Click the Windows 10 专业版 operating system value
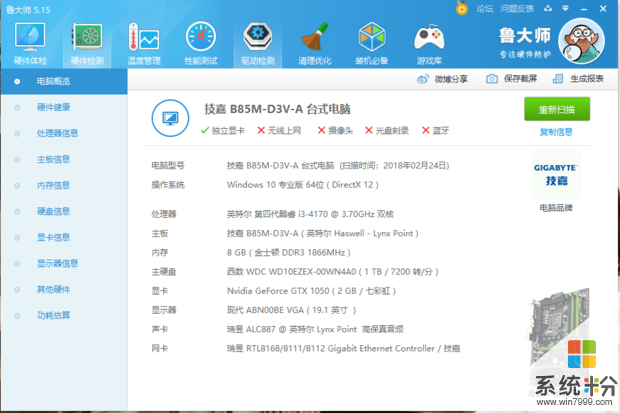620x413 pixels. (303, 185)
